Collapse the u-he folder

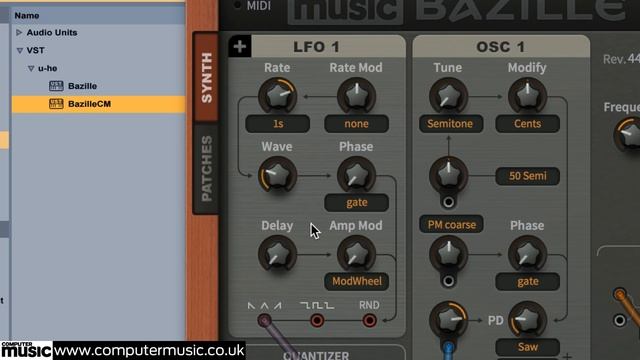click(x=31, y=68)
